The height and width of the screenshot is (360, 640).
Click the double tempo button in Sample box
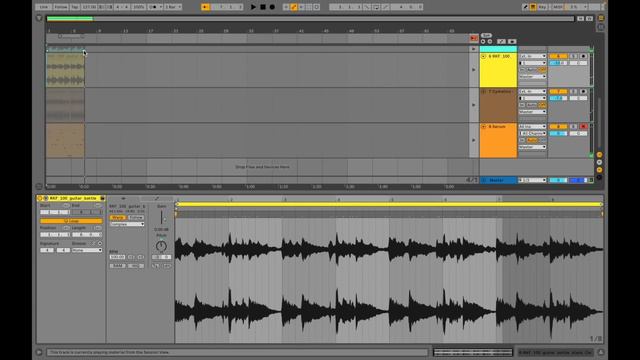point(140,257)
